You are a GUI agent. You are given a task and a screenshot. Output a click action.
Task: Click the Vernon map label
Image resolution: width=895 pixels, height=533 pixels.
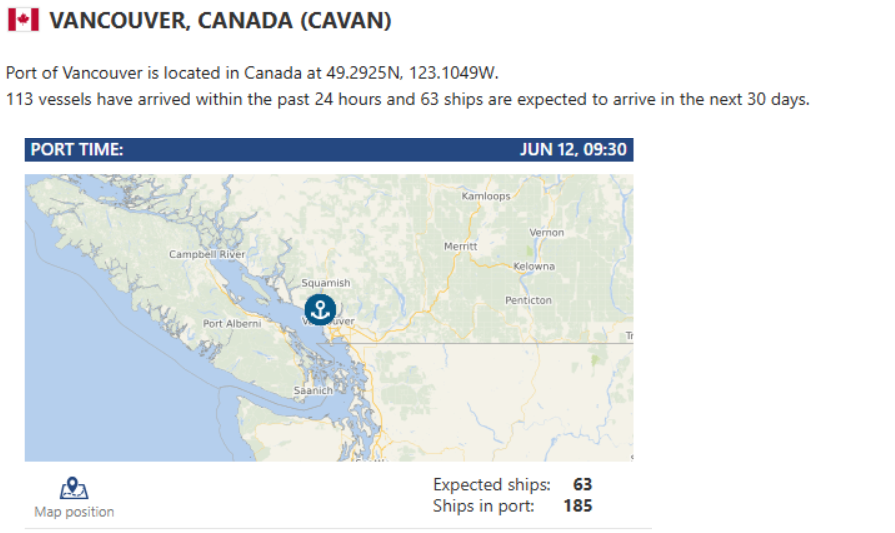tap(546, 233)
